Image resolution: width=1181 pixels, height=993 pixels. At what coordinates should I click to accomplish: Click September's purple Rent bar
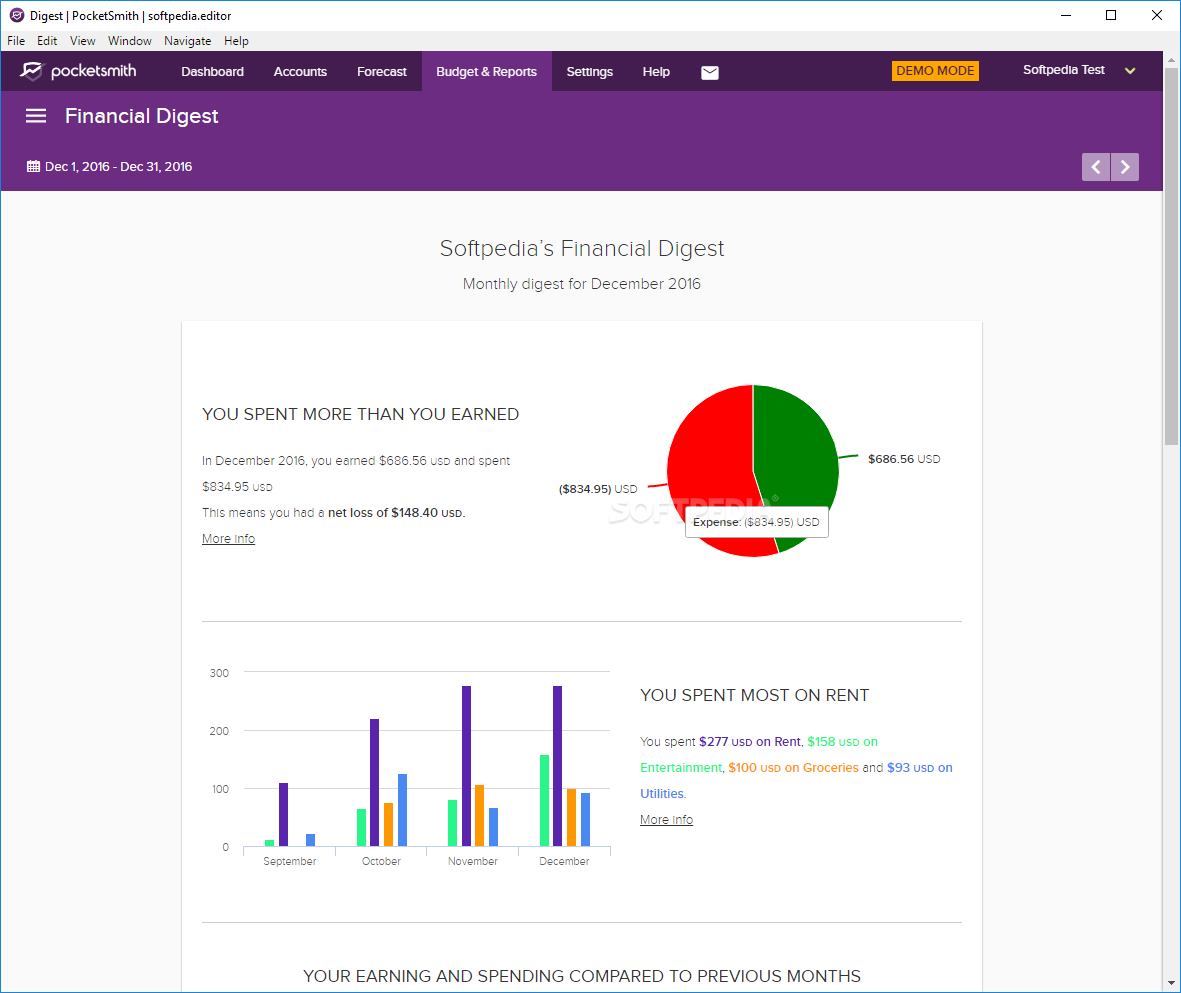(x=283, y=814)
